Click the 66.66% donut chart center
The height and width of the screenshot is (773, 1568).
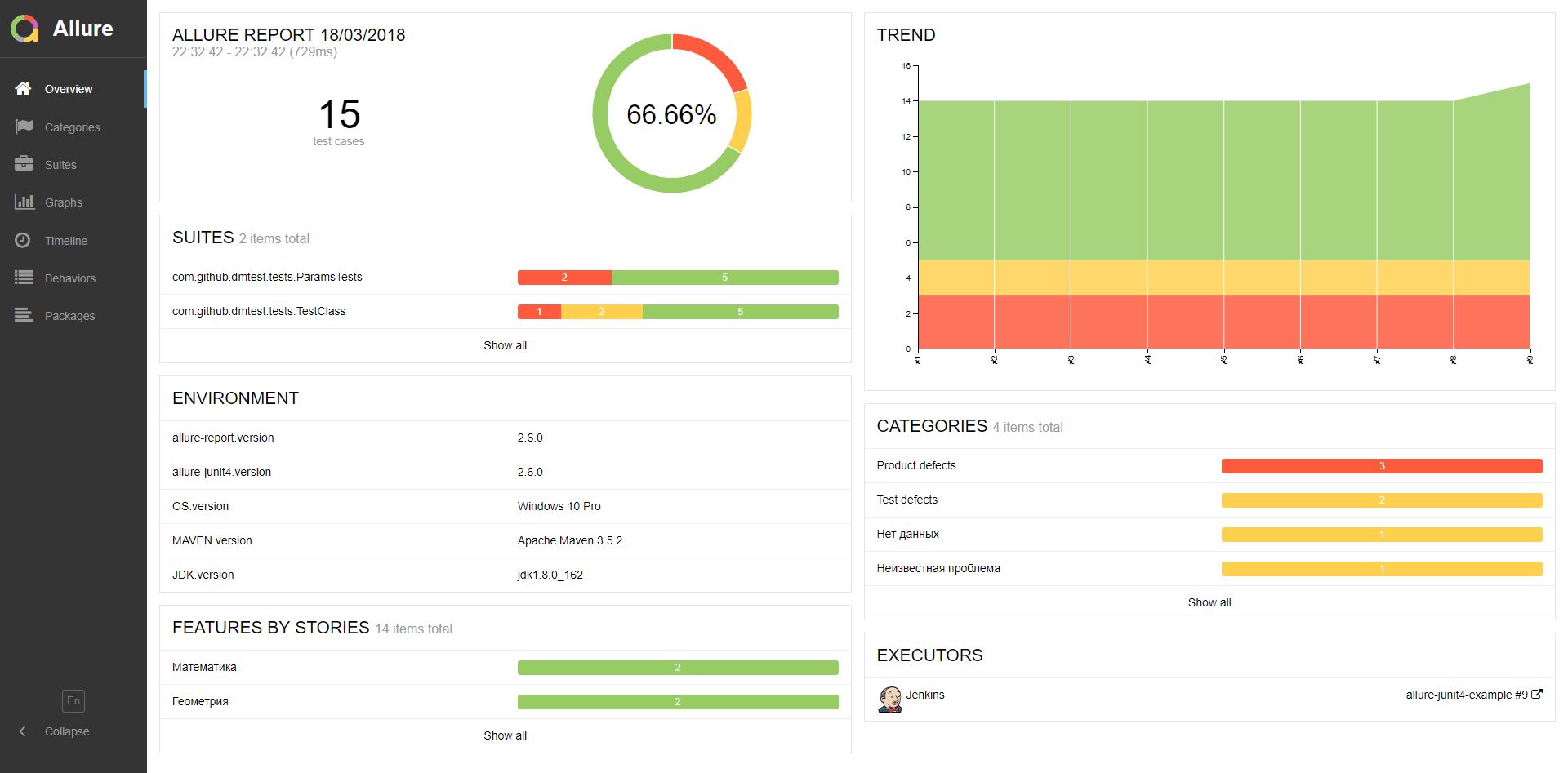pos(671,114)
